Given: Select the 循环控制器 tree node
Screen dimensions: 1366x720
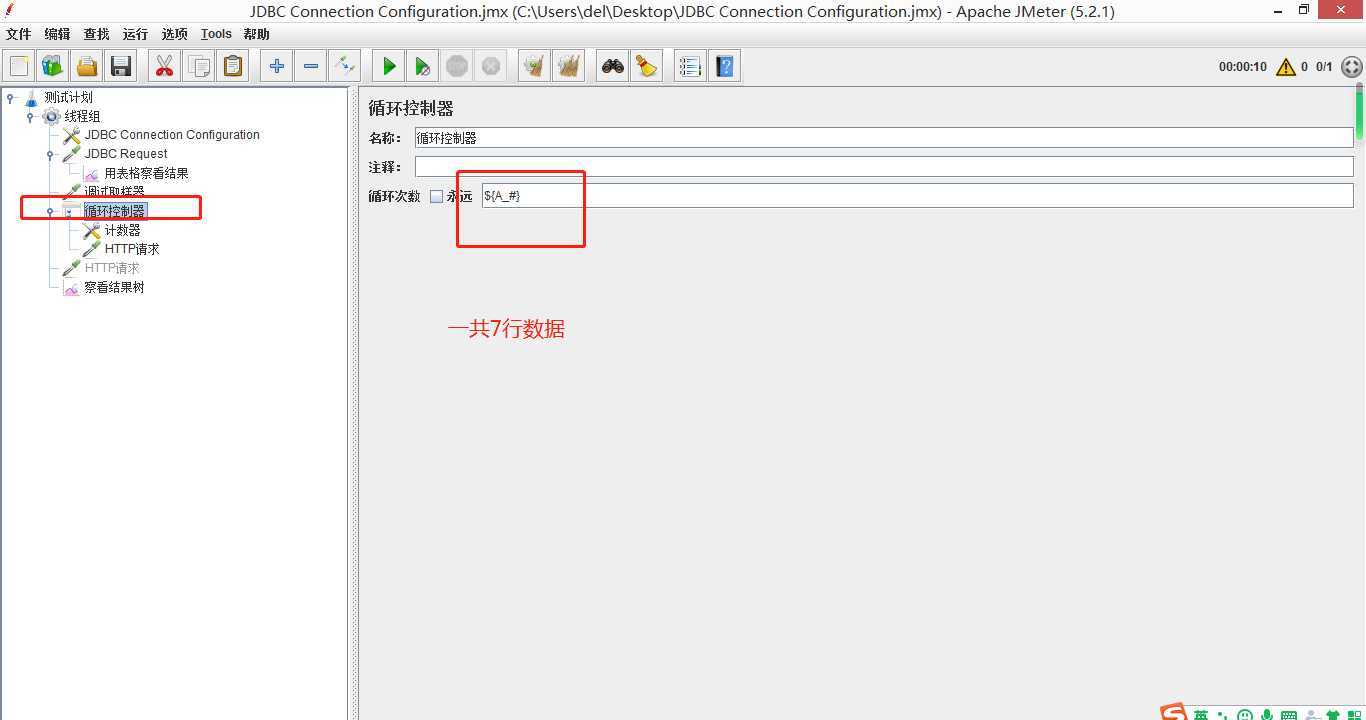Looking at the screenshot, I should pyautogui.click(x=115, y=211).
